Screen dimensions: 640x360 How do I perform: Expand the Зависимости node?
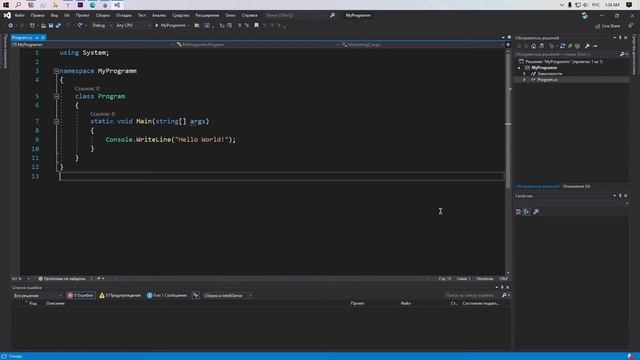(524, 74)
